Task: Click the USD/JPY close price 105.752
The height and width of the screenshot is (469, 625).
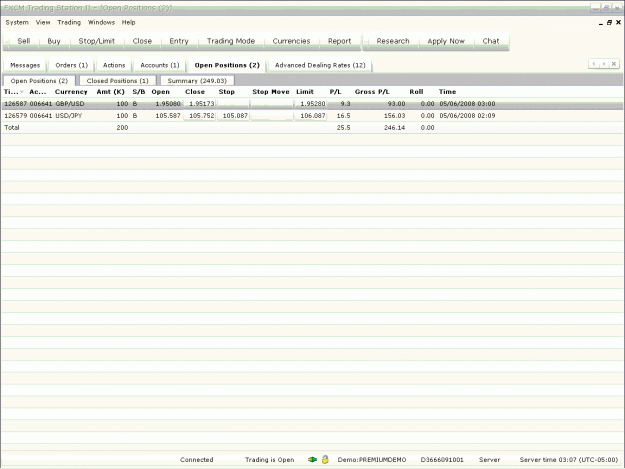Action: click(x=200, y=116)
